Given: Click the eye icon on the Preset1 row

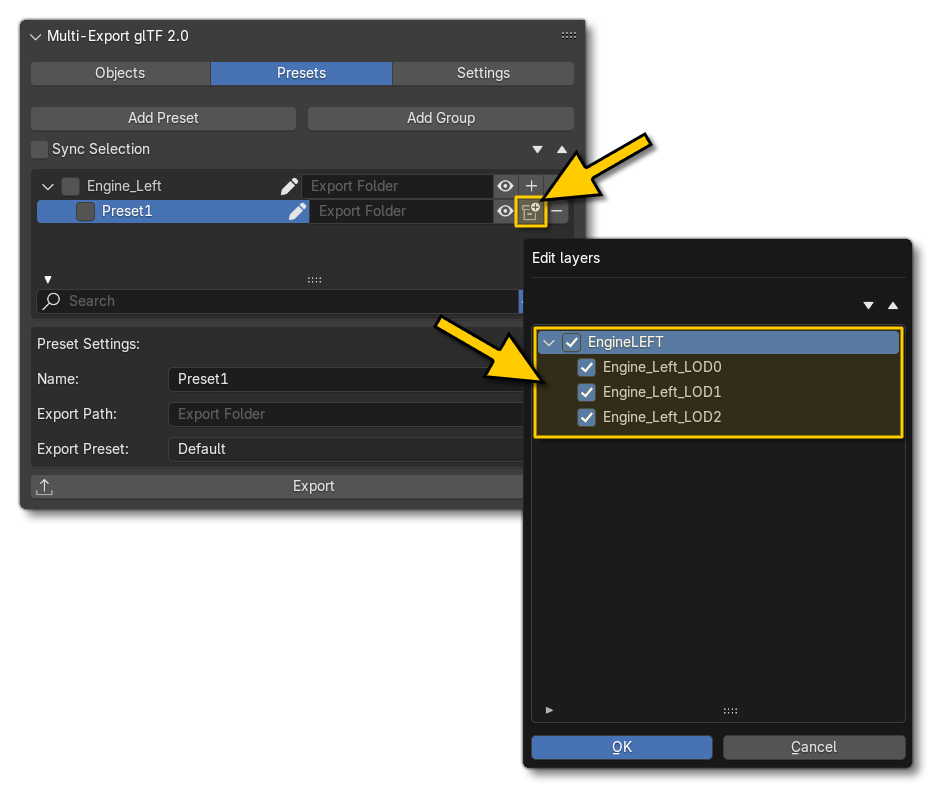Looking at the screenshot, I should 505,211.
